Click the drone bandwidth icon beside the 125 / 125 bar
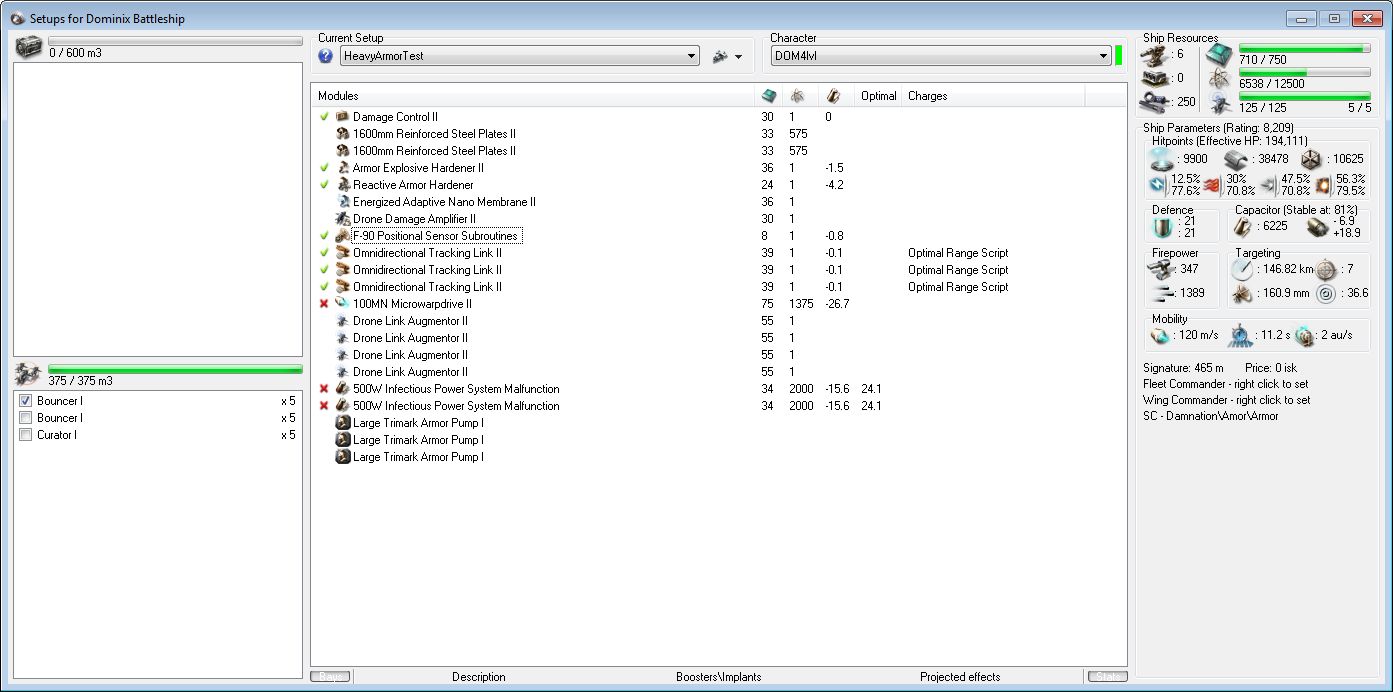The image size is (1393, 692). (x=1218, y=102)
